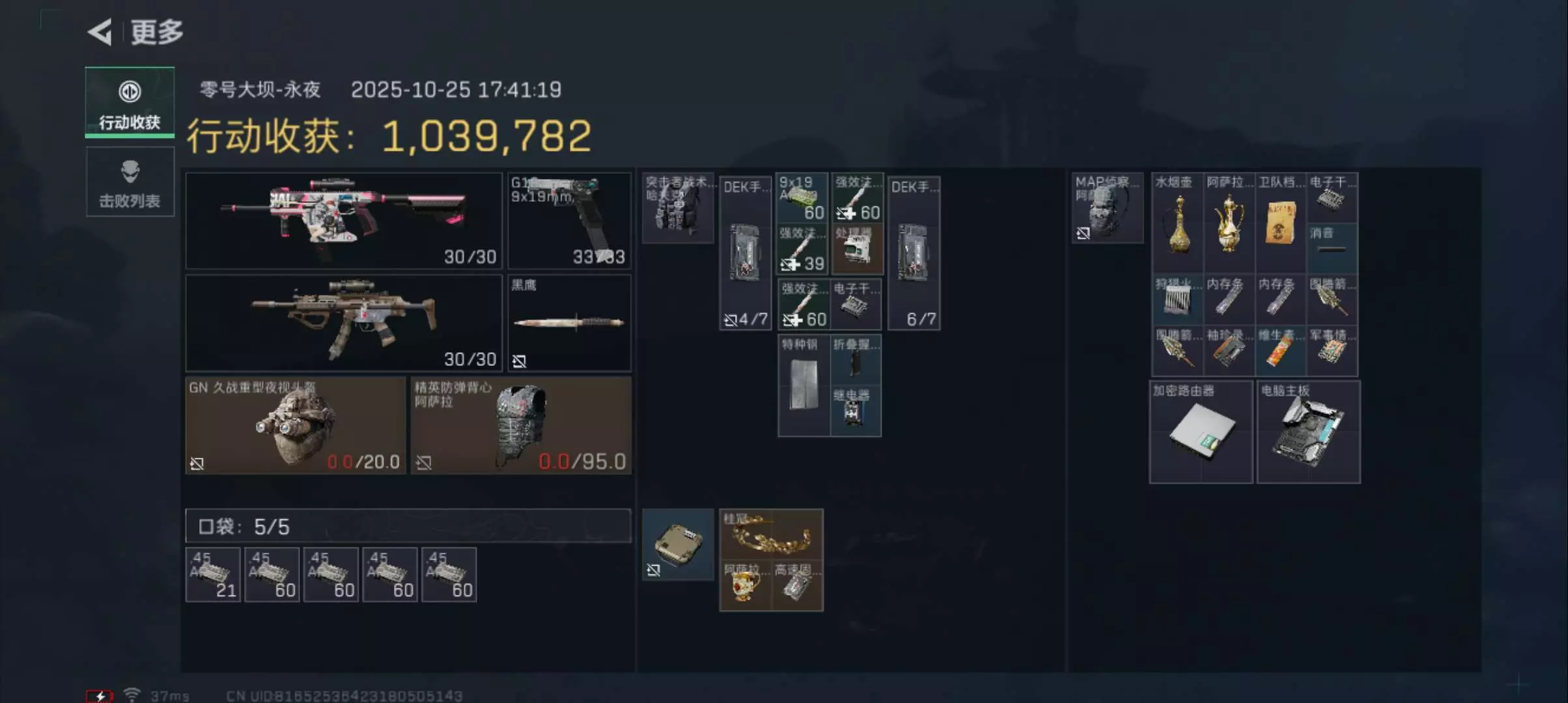Click the 黑鹰 knife item

(x=569, y=323)
